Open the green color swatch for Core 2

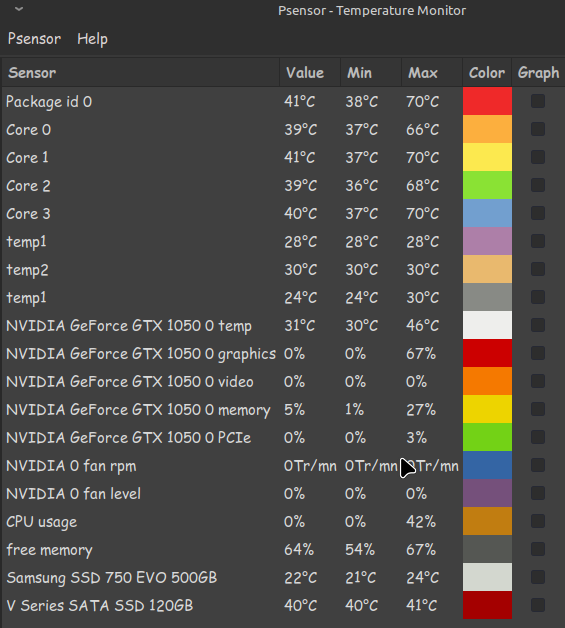tap(487, 185)
